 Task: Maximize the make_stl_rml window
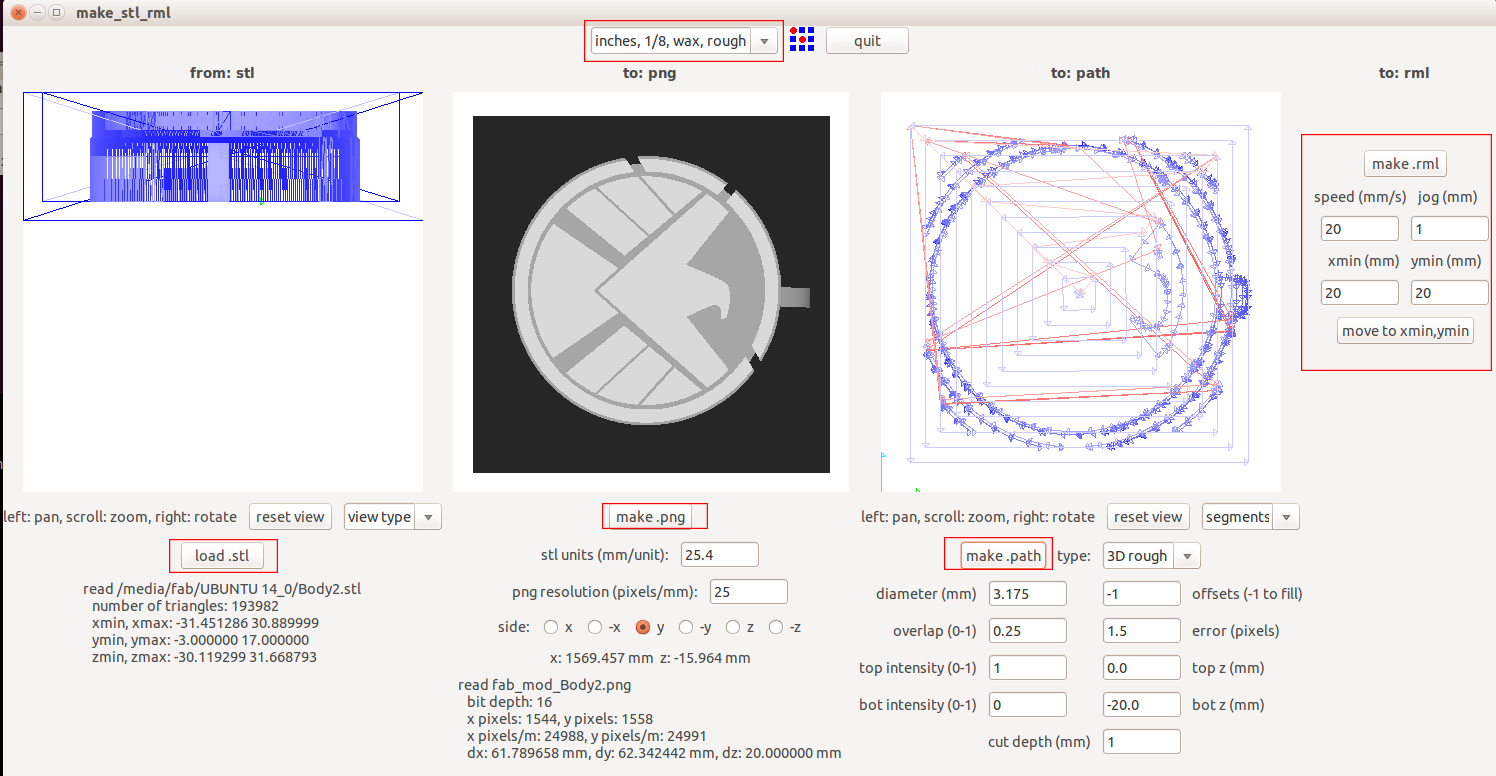pyautogui.click(x=56, y=12)
